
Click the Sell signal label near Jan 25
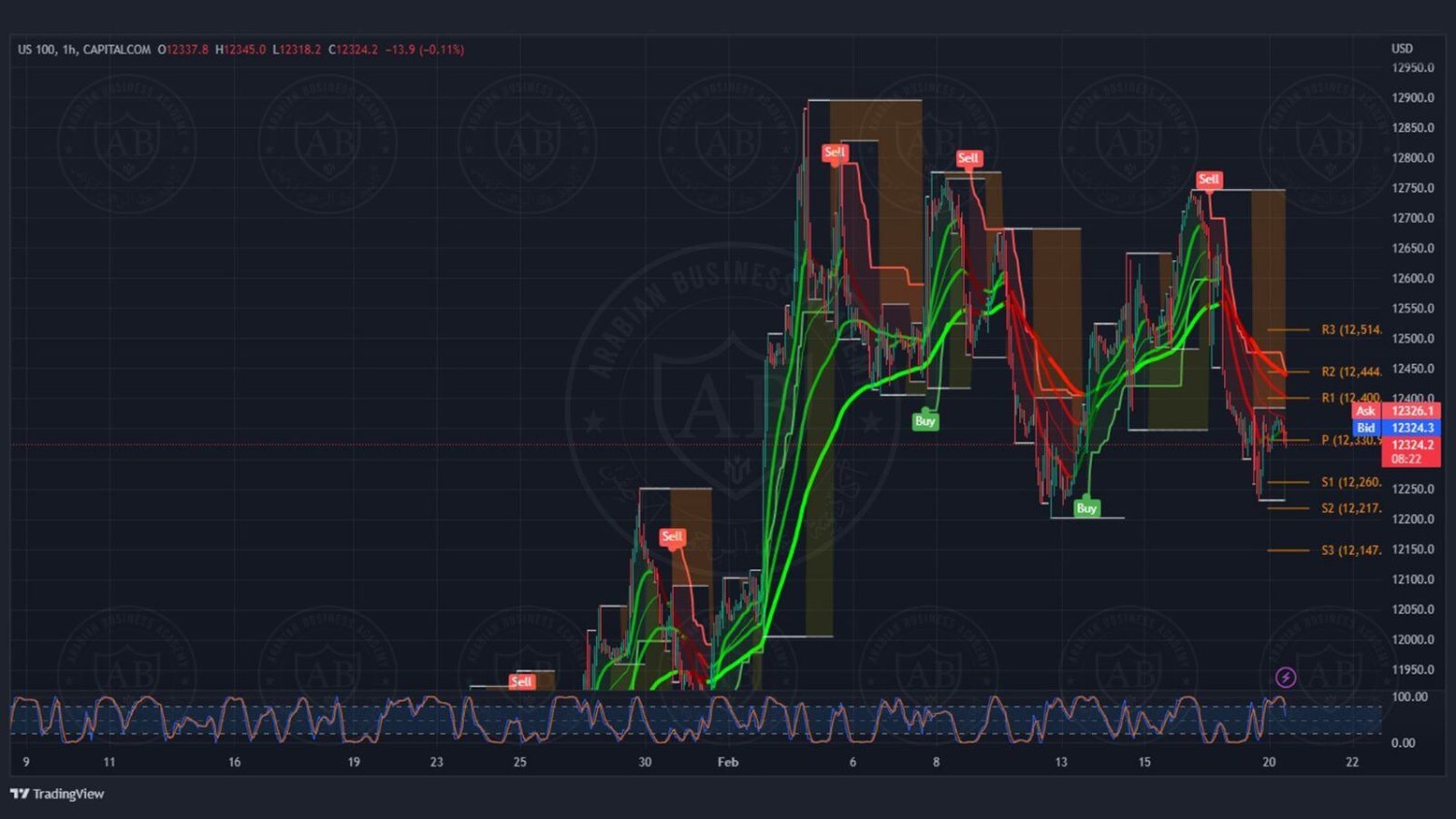pos(521,681)
